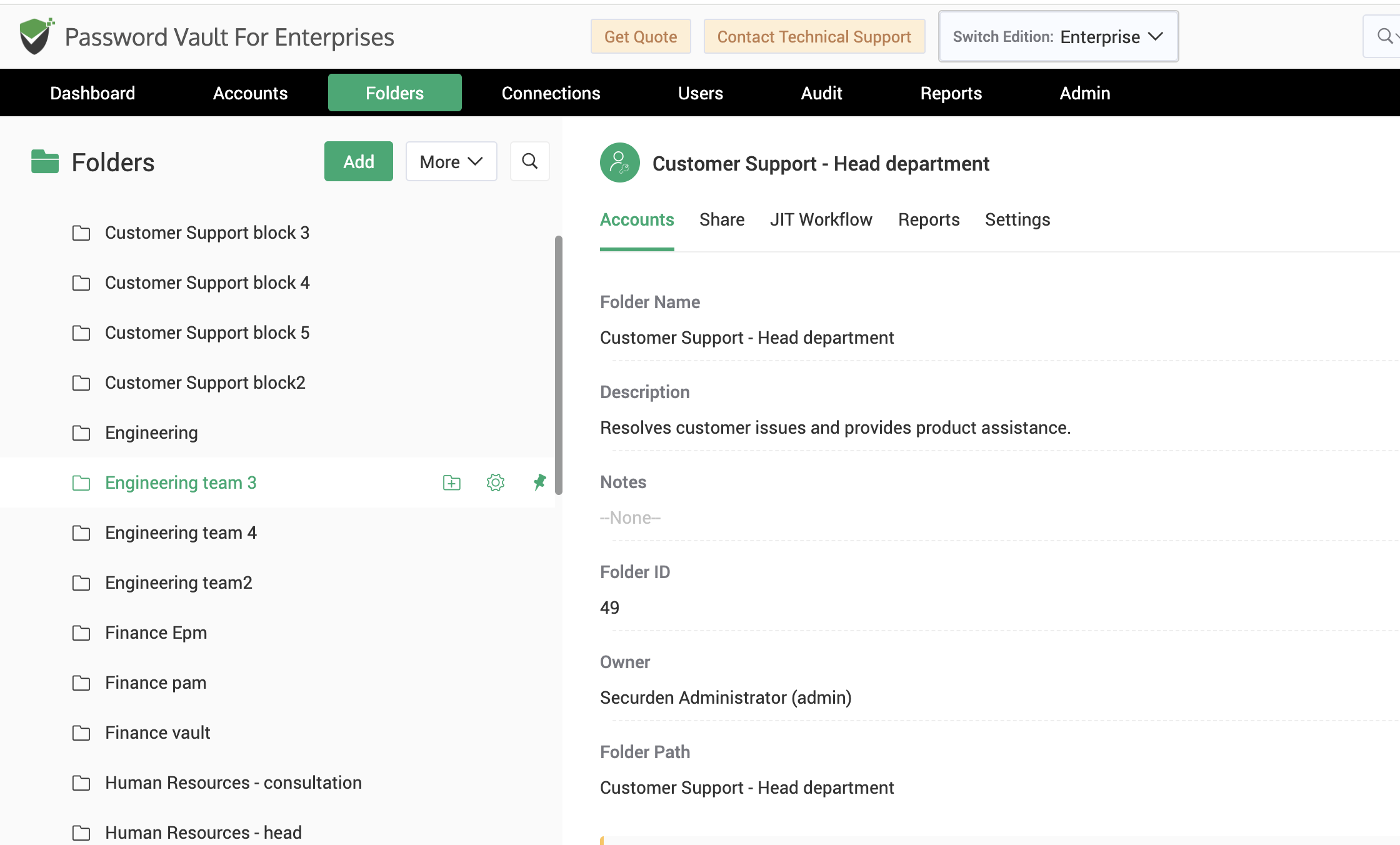This screenshot has width=1400, height=845.
Task: Select the Engineering team 4 folder
Action: [x=181, y=532]
